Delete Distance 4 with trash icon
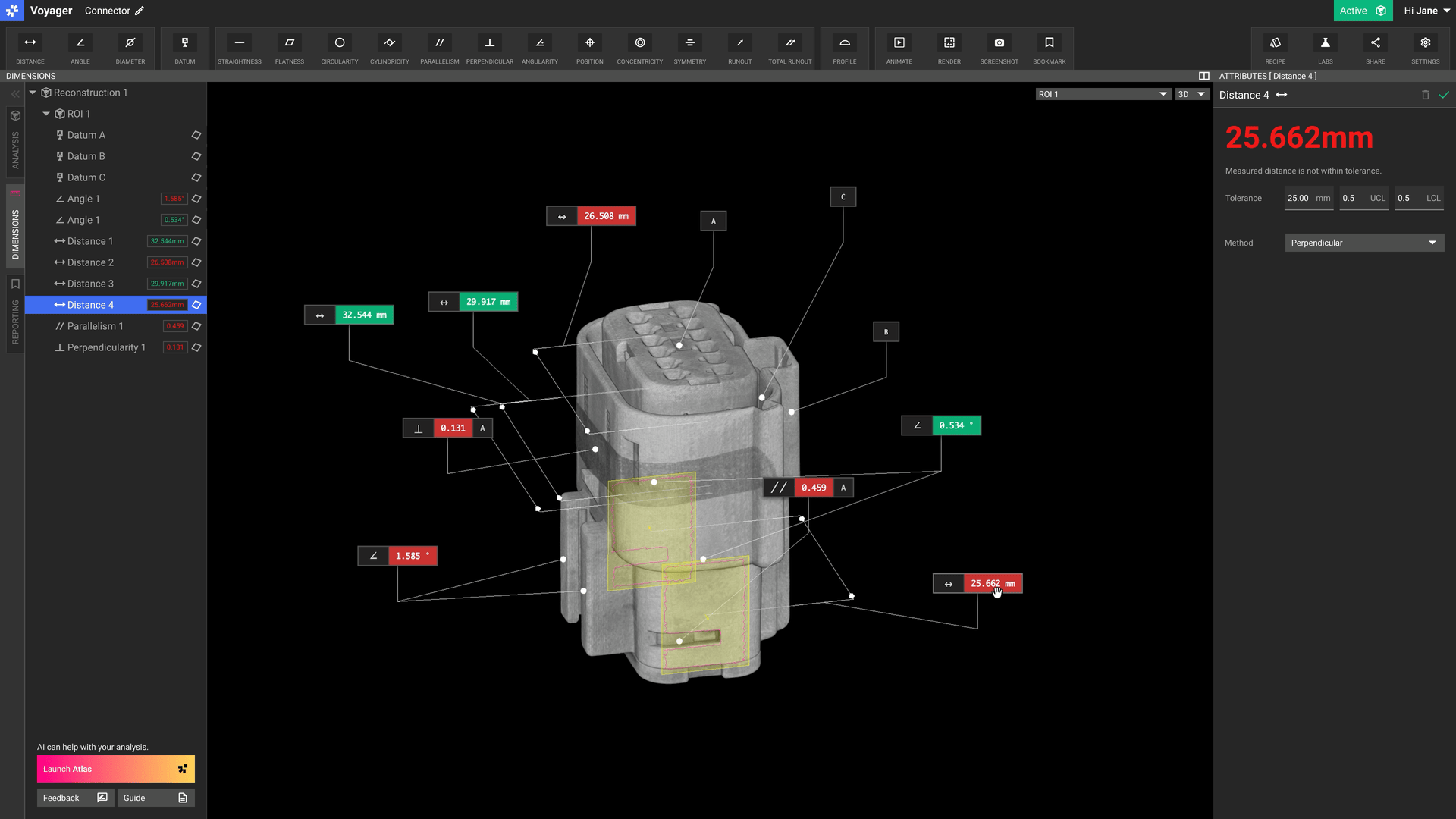The height and width of the screenshot is (819, 1456). [x=1425, y=95]
